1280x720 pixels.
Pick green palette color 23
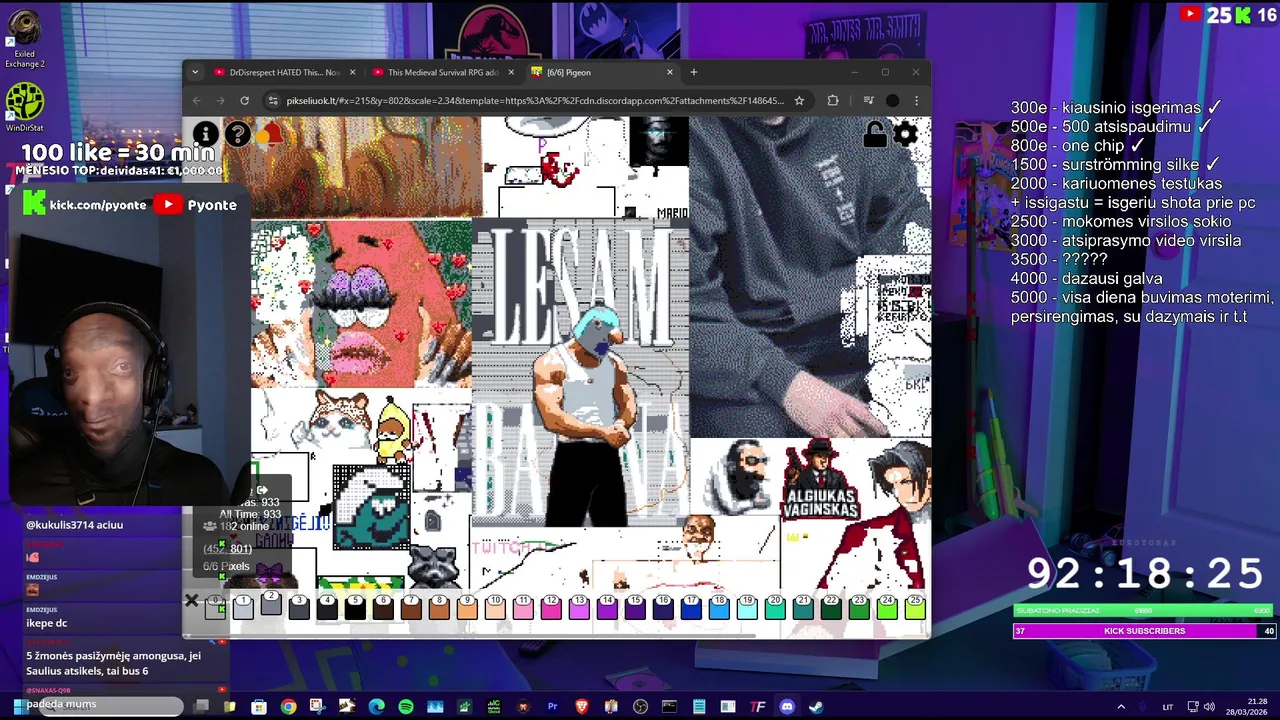tap(859, 607)
